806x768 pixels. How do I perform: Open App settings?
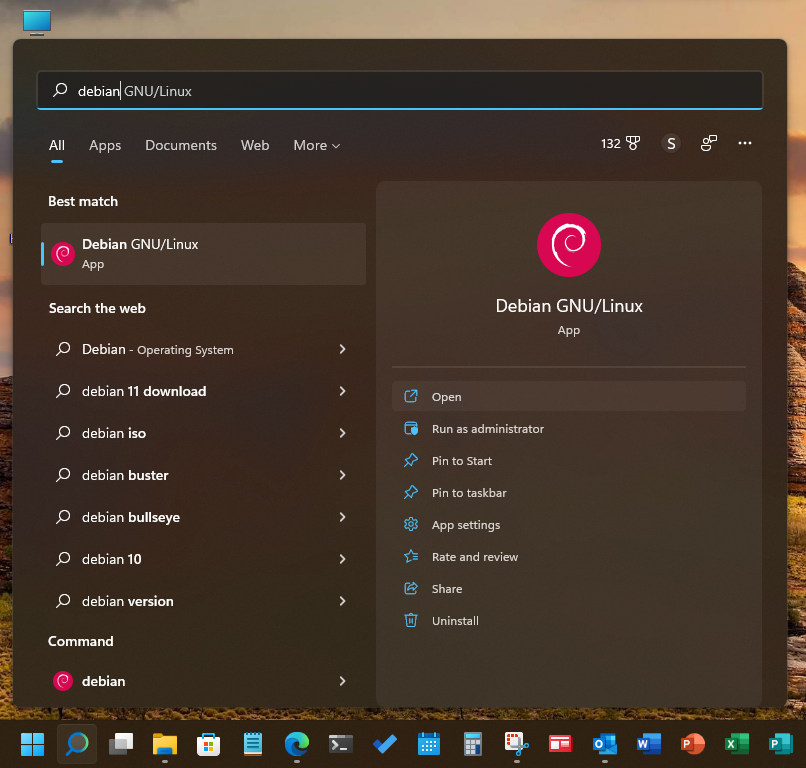(569, 525)
